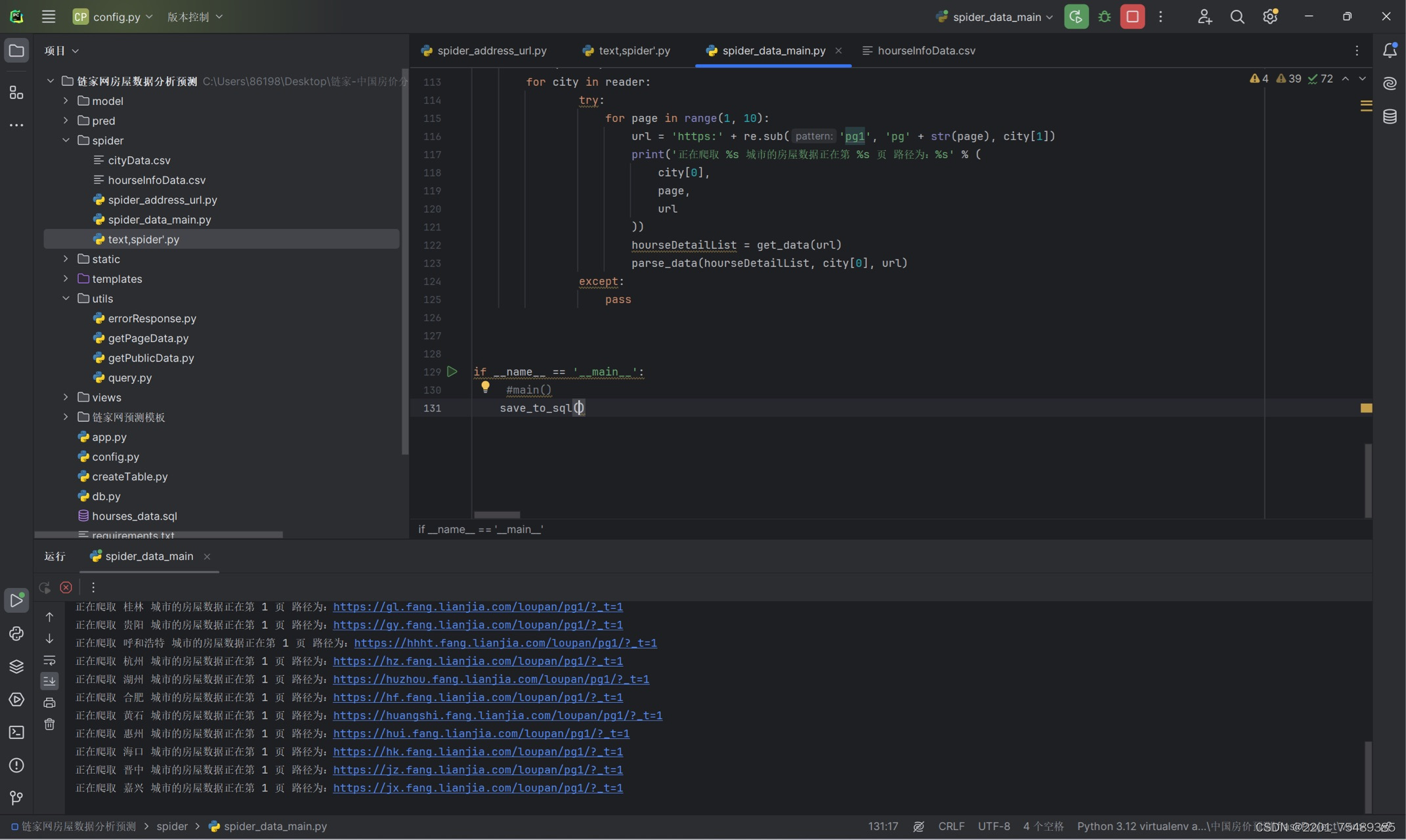Screen dimensions: 1406x840
Task: Toggle scroll to end of console output
Action: click(49, 681)
